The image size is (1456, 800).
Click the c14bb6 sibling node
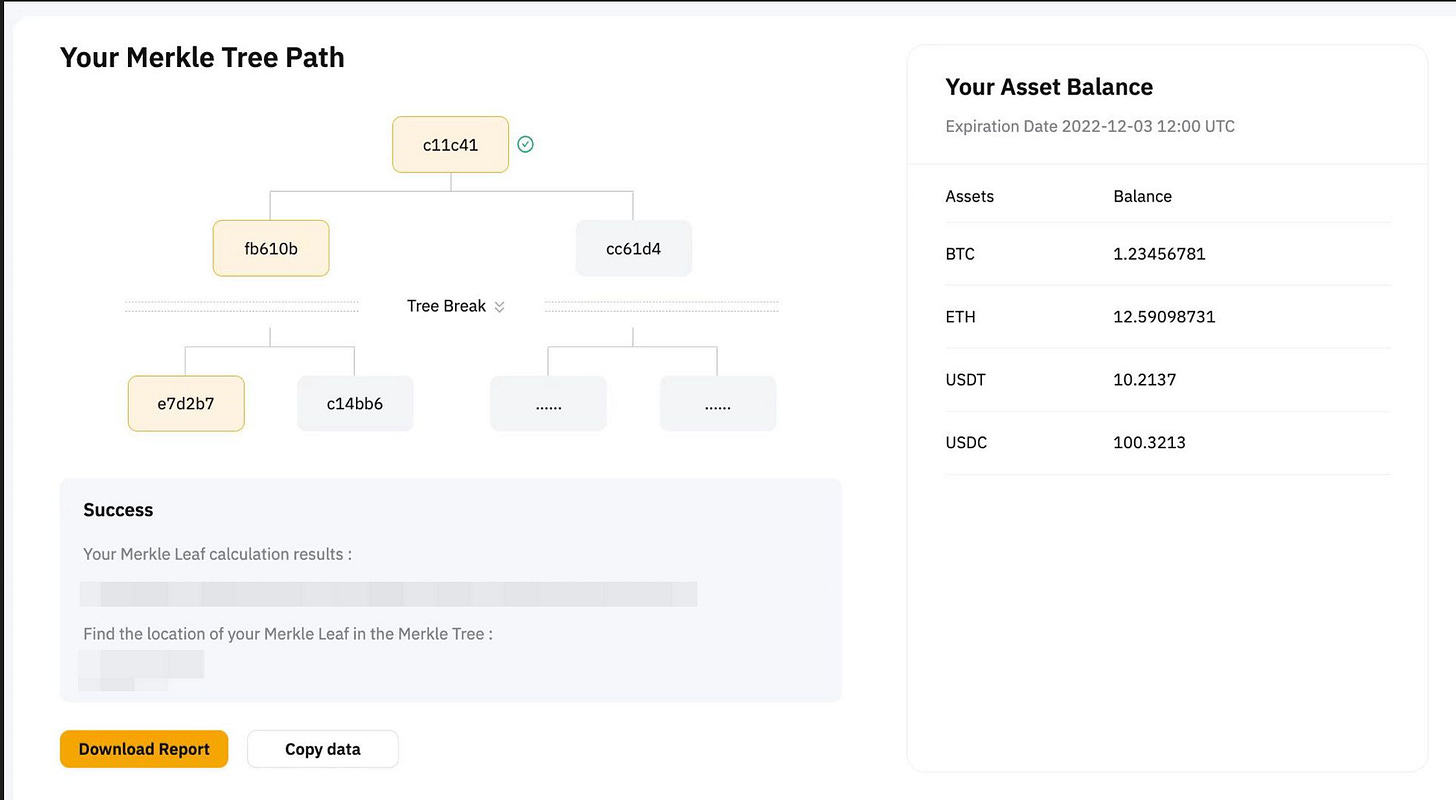click(x=355, y=404)
